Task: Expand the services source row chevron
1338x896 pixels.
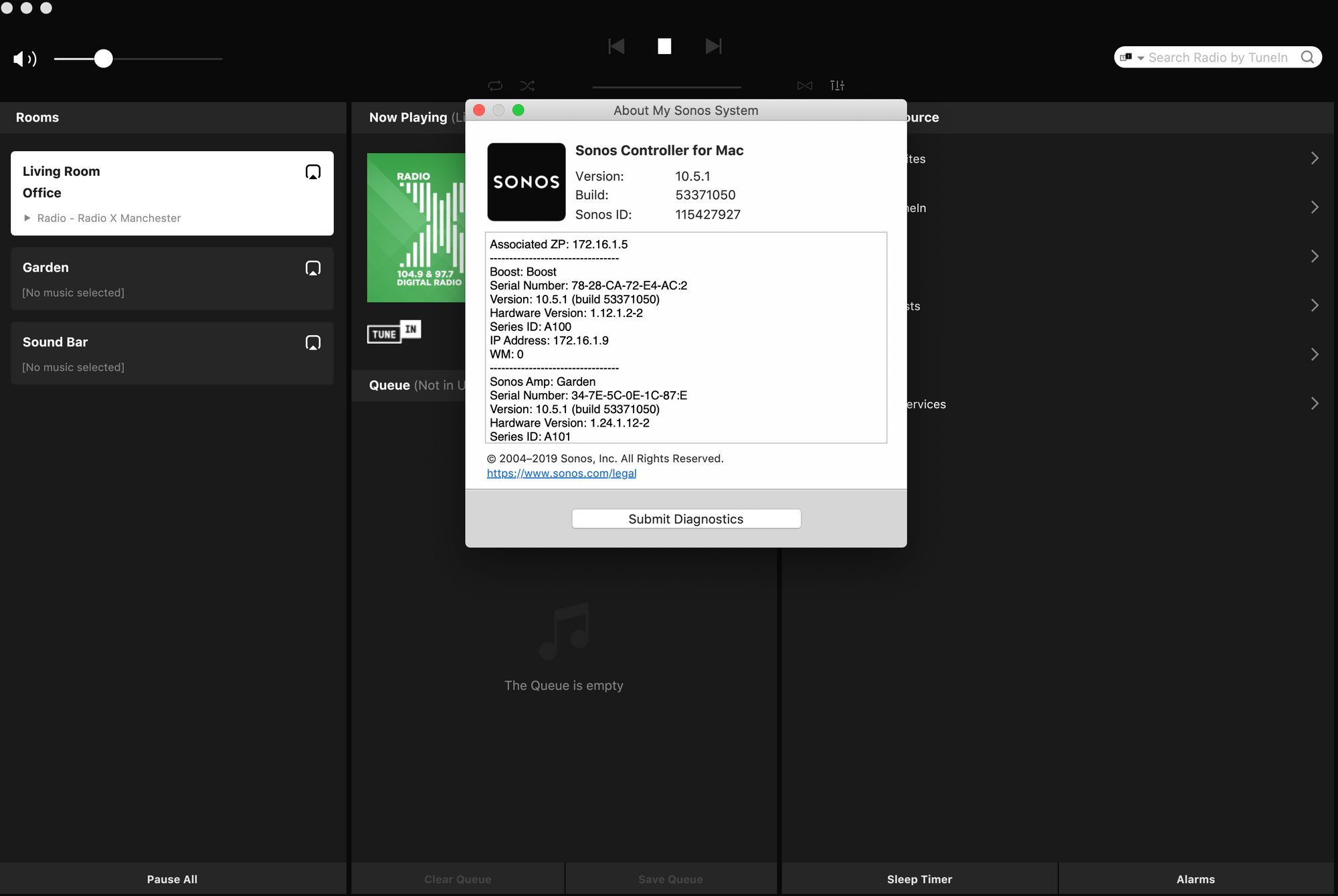Action: [x=1315, y=403]
